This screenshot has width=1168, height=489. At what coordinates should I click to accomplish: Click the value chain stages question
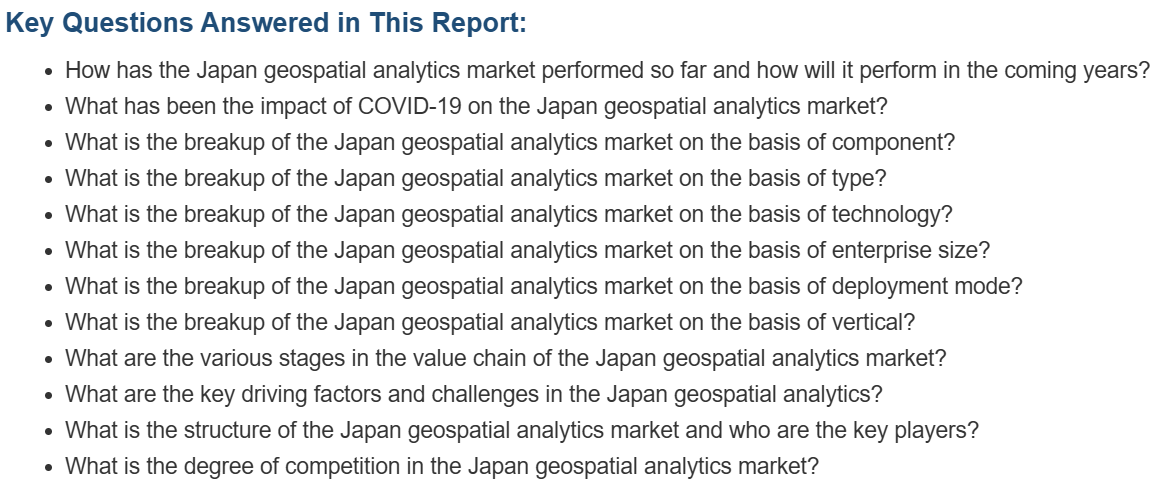[x=505, y=359]
